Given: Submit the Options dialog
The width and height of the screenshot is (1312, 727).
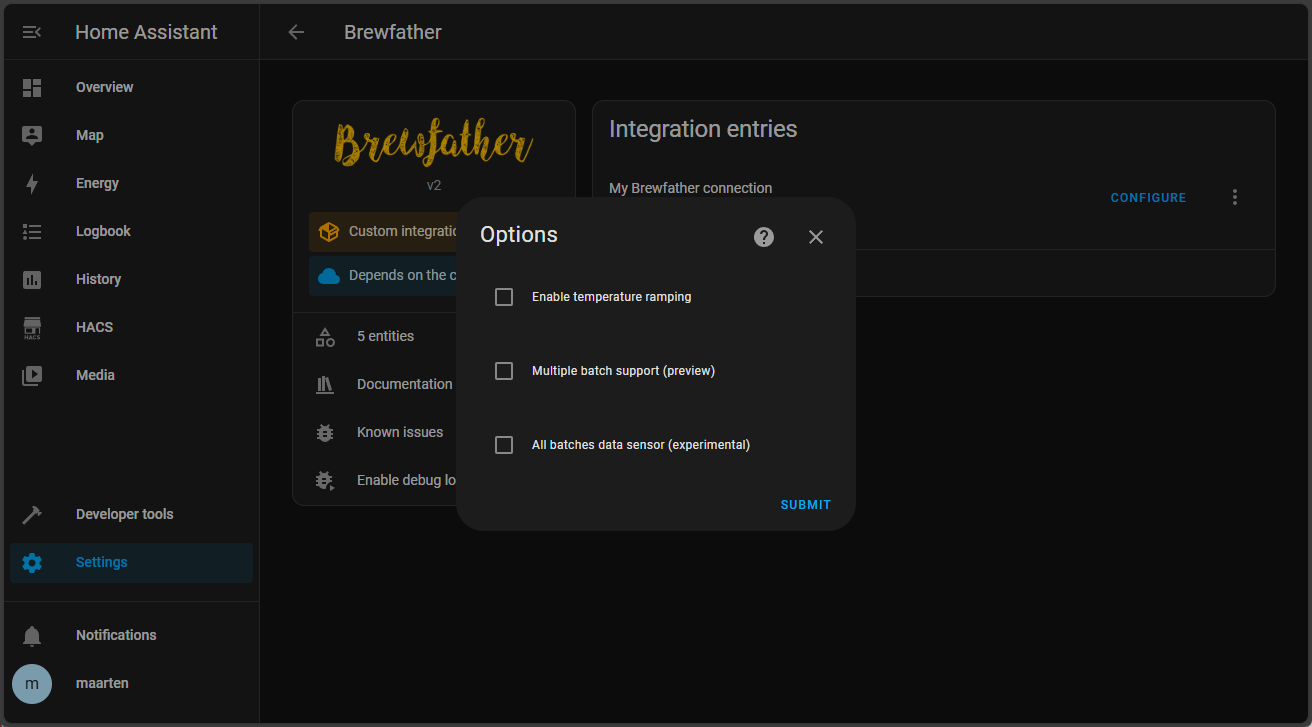Looking at the screenshot, I should point(806,505).
